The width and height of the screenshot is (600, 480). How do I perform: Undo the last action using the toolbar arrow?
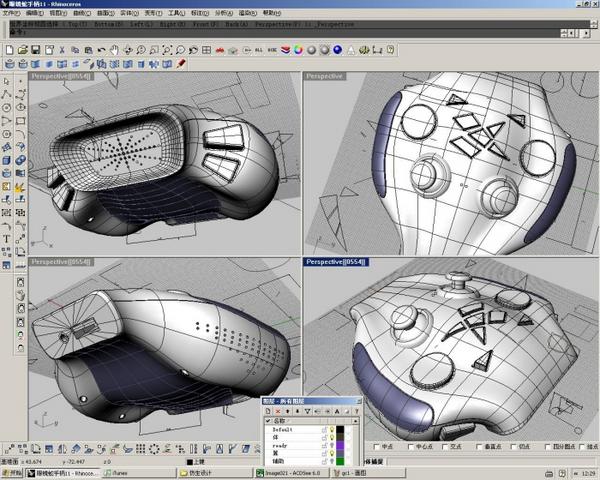101,50
